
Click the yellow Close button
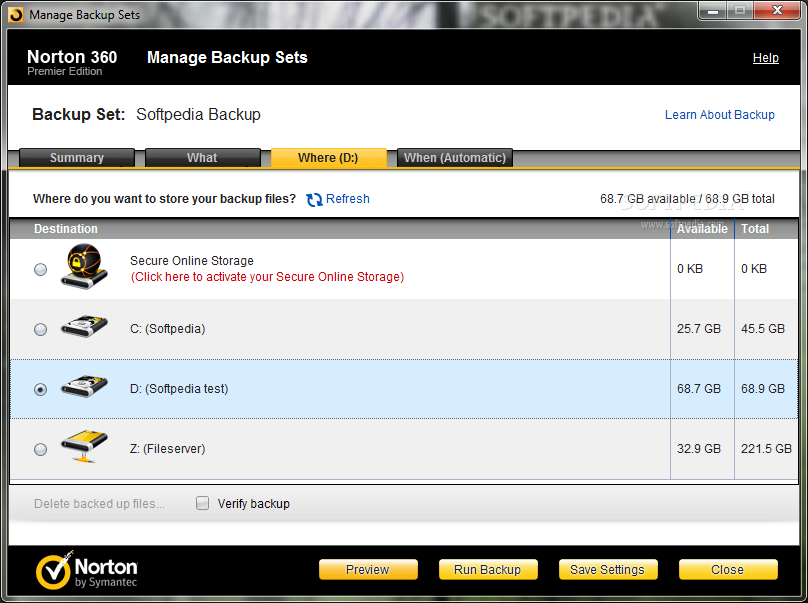728,570
